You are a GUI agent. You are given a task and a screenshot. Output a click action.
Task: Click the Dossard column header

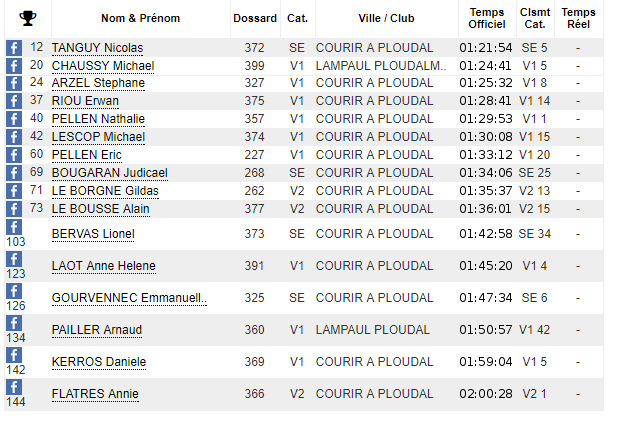255,18
